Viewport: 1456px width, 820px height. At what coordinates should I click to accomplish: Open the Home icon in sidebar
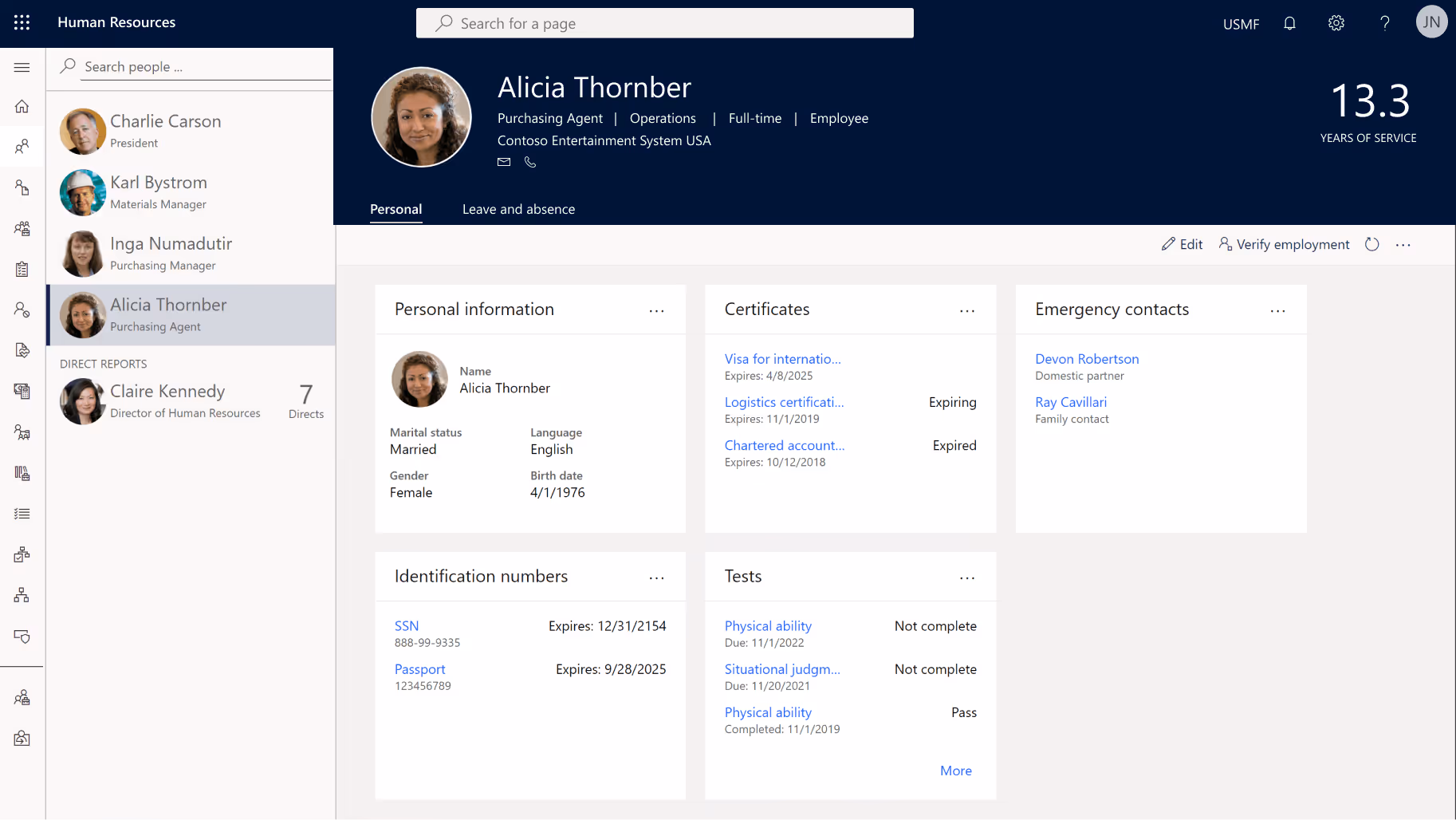click(22, 106)
